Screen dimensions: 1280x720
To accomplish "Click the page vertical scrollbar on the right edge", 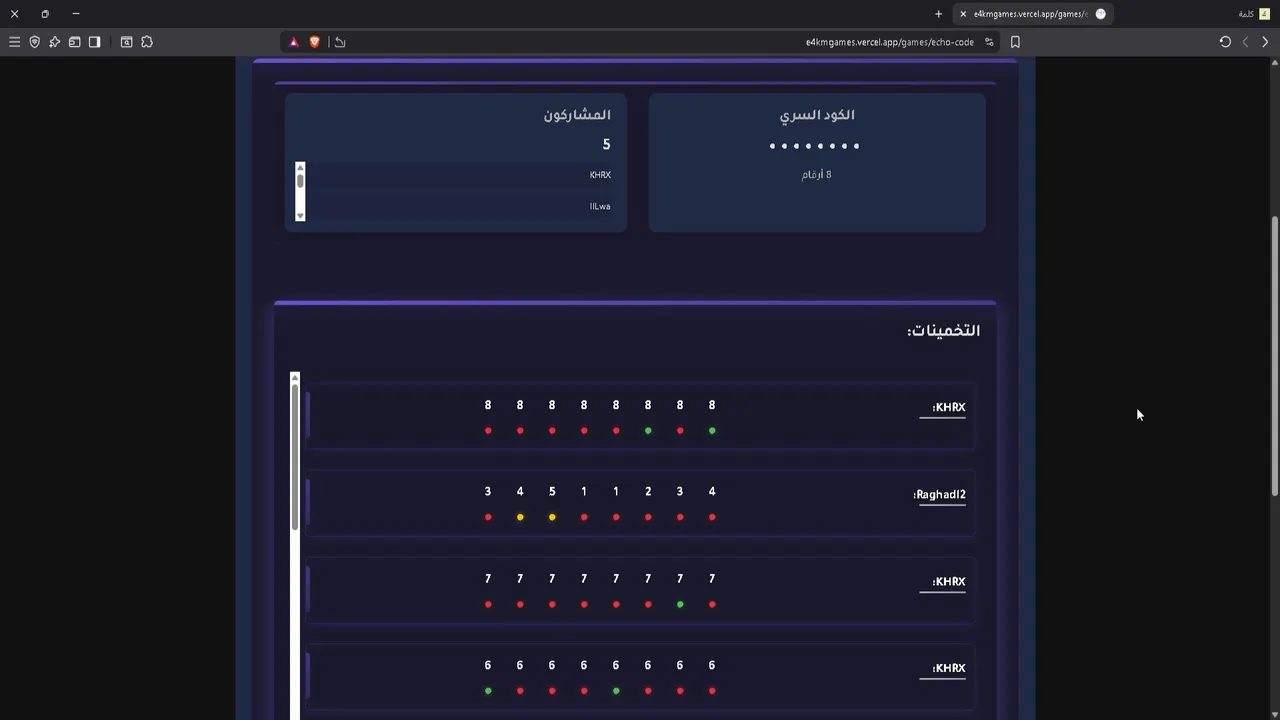I will click(x=1274, y=355).
